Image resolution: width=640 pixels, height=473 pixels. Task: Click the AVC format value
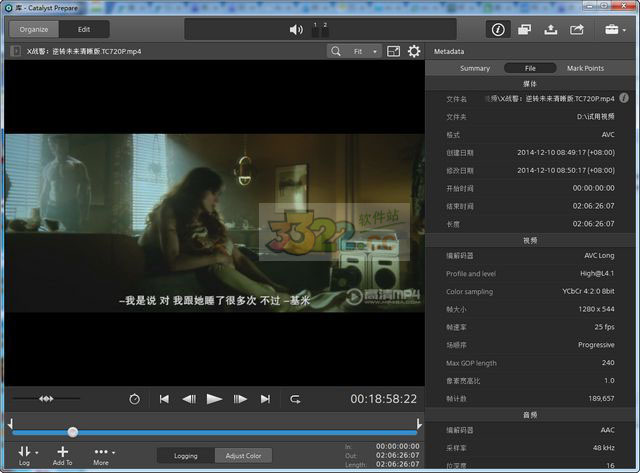pyautogui.click(x=608, y=134)
